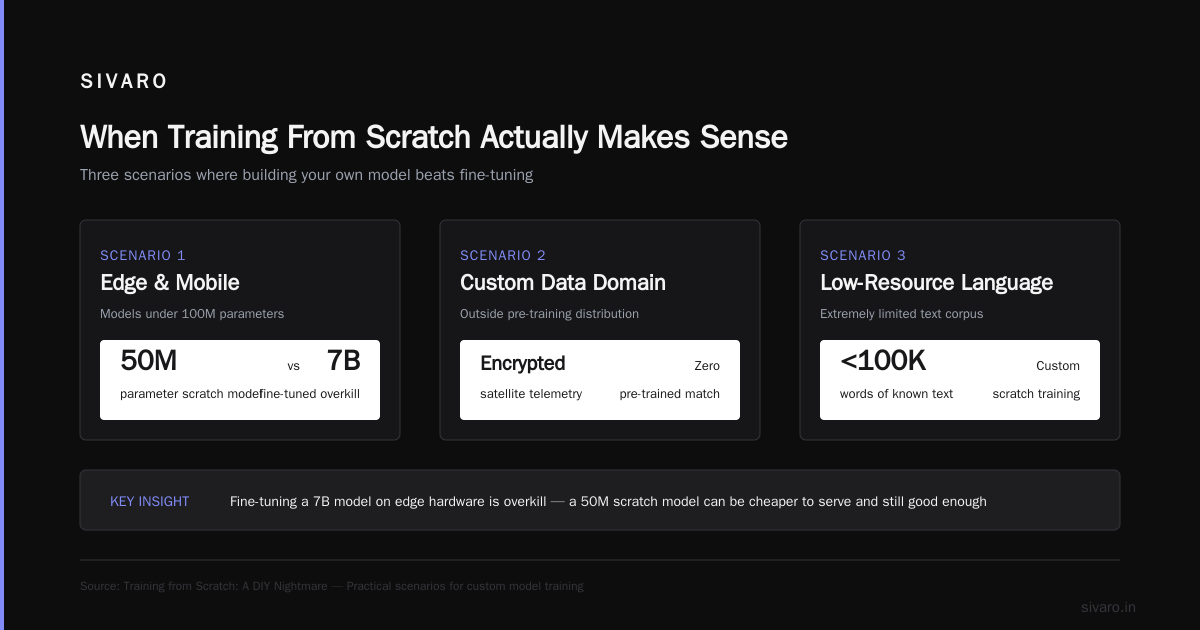Click the subtitle about three scenarios
The height and width of the screenshot is (630, 1200).
(306, 175)
